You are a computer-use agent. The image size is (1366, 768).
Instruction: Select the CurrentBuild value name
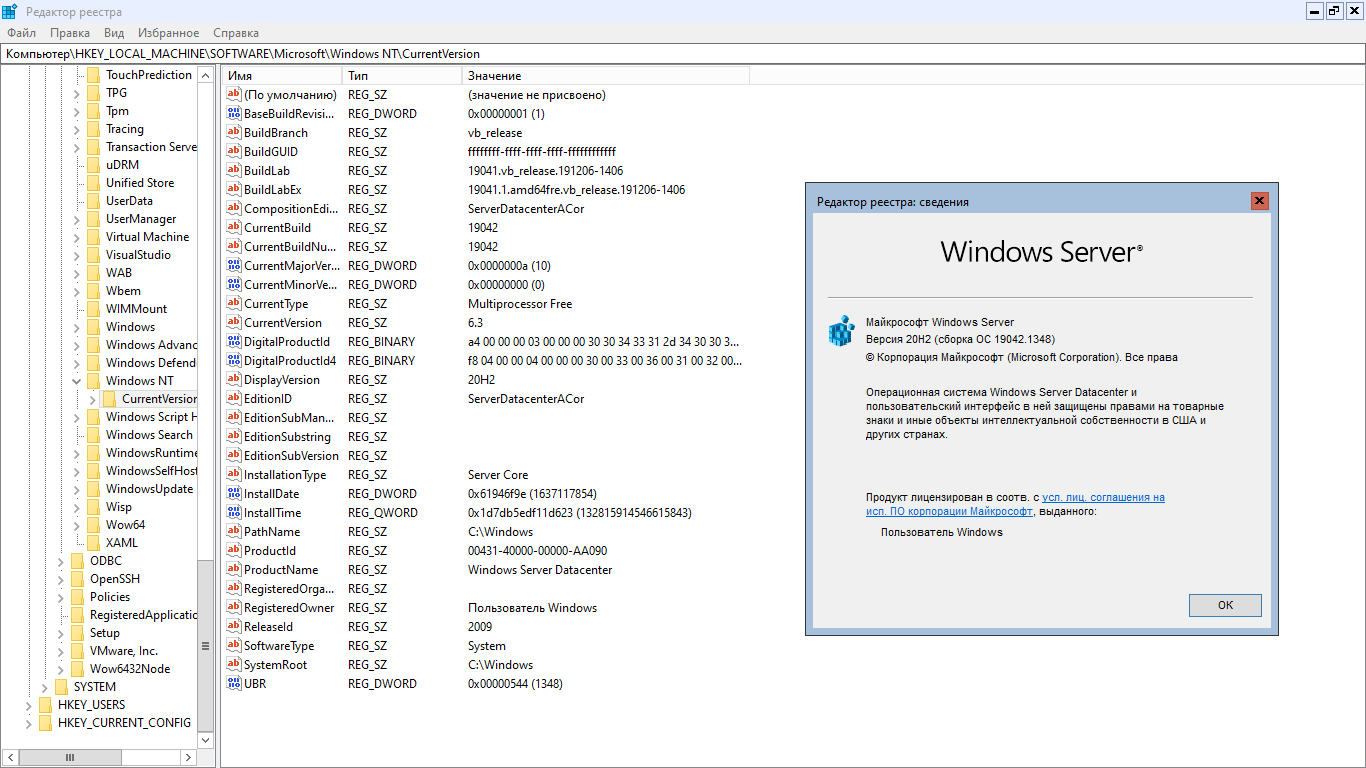tap(277, 228)
